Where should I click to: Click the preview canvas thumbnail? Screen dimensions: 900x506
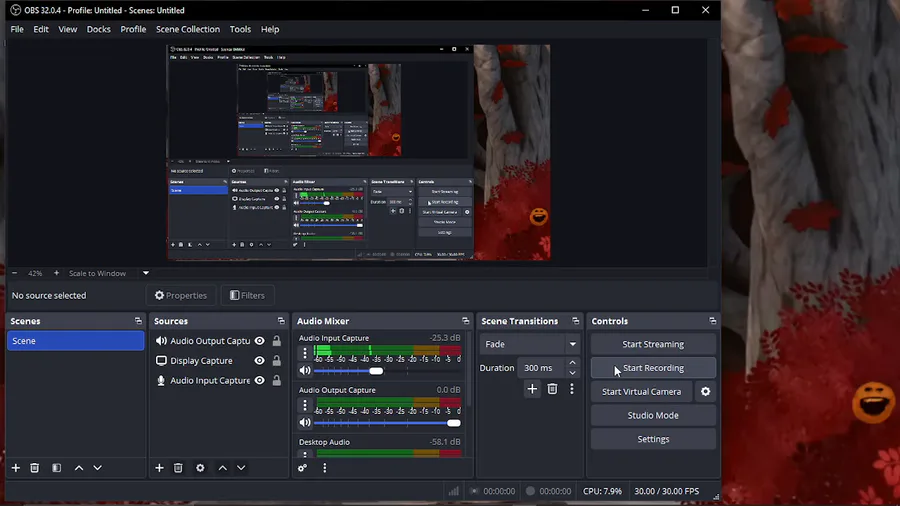coord(358,153)
